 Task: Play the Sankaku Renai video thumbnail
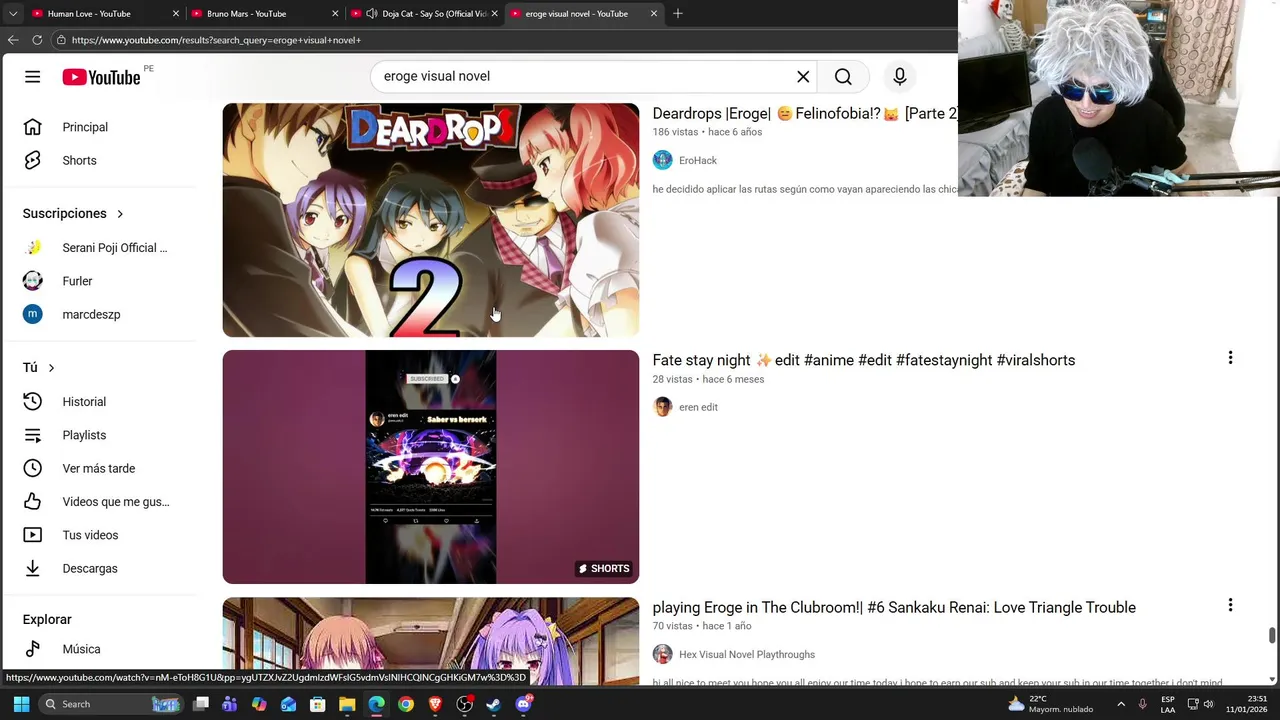click(x=430, y=640)
